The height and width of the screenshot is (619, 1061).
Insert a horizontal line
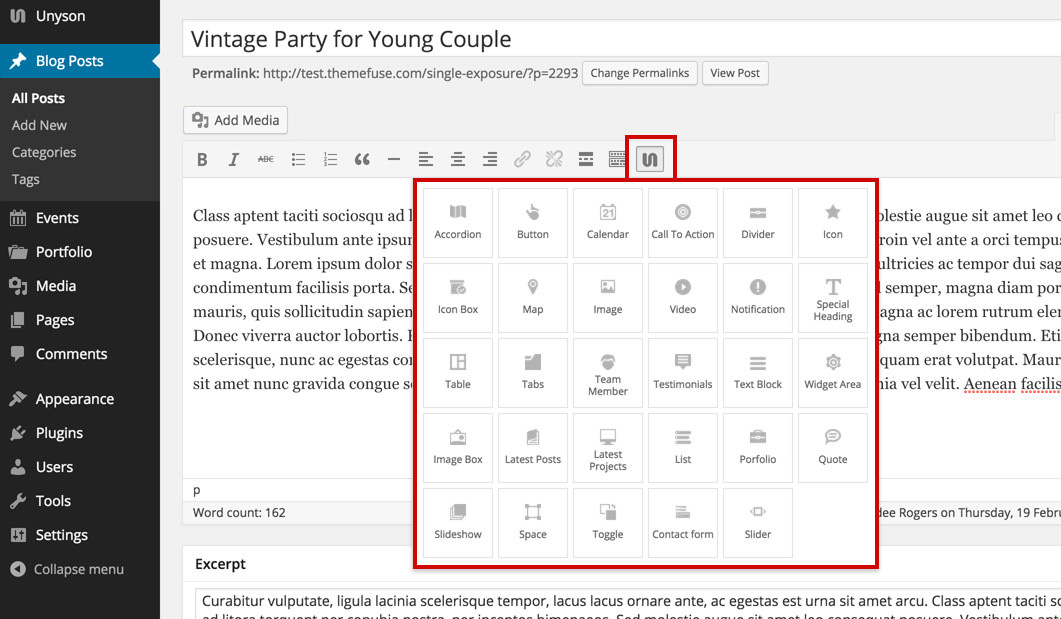click(394, 160)
